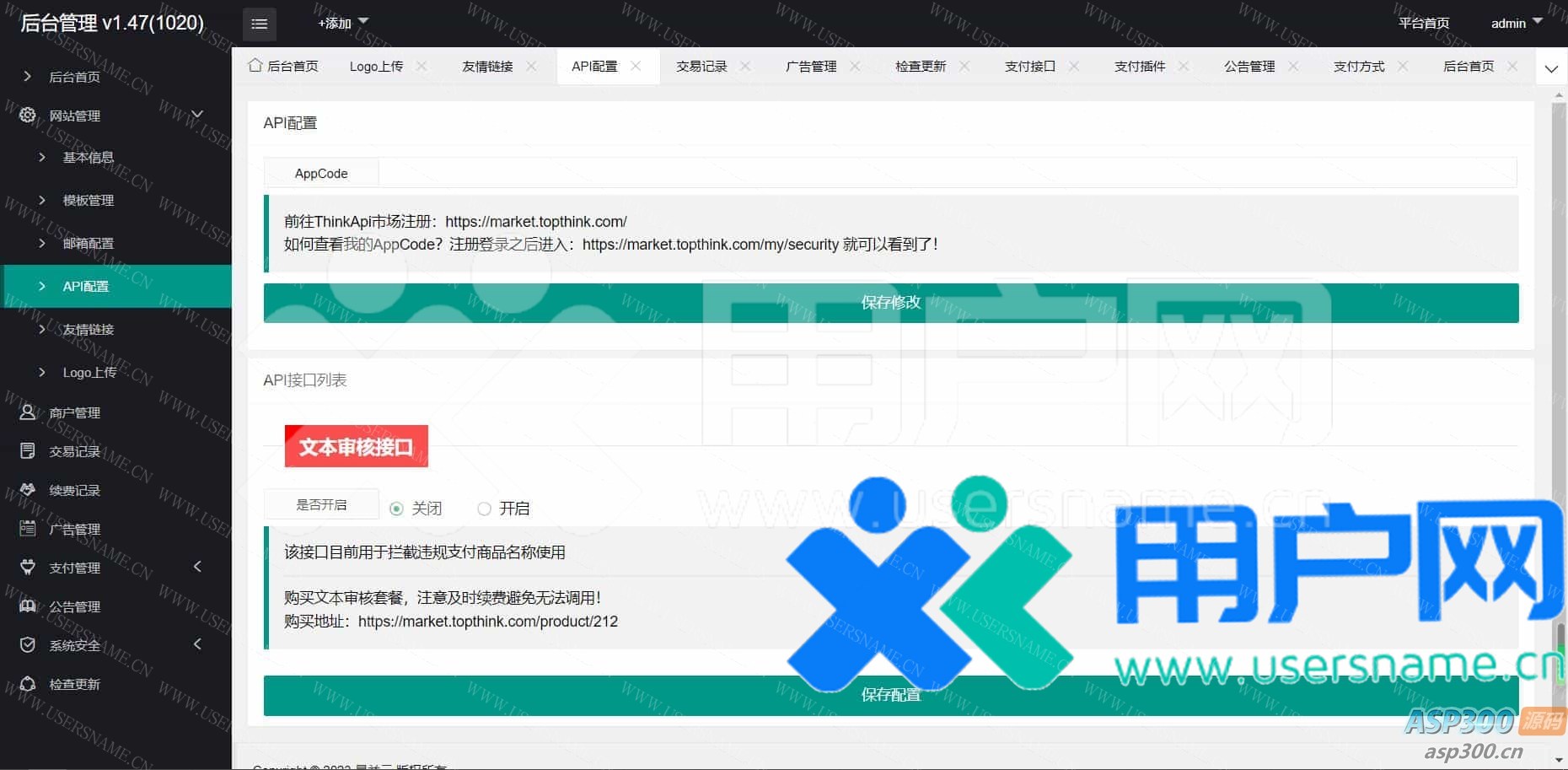The image size is (1568, 770).
Task: Open the market.topthink.com registration link
Action: point(536,221)
